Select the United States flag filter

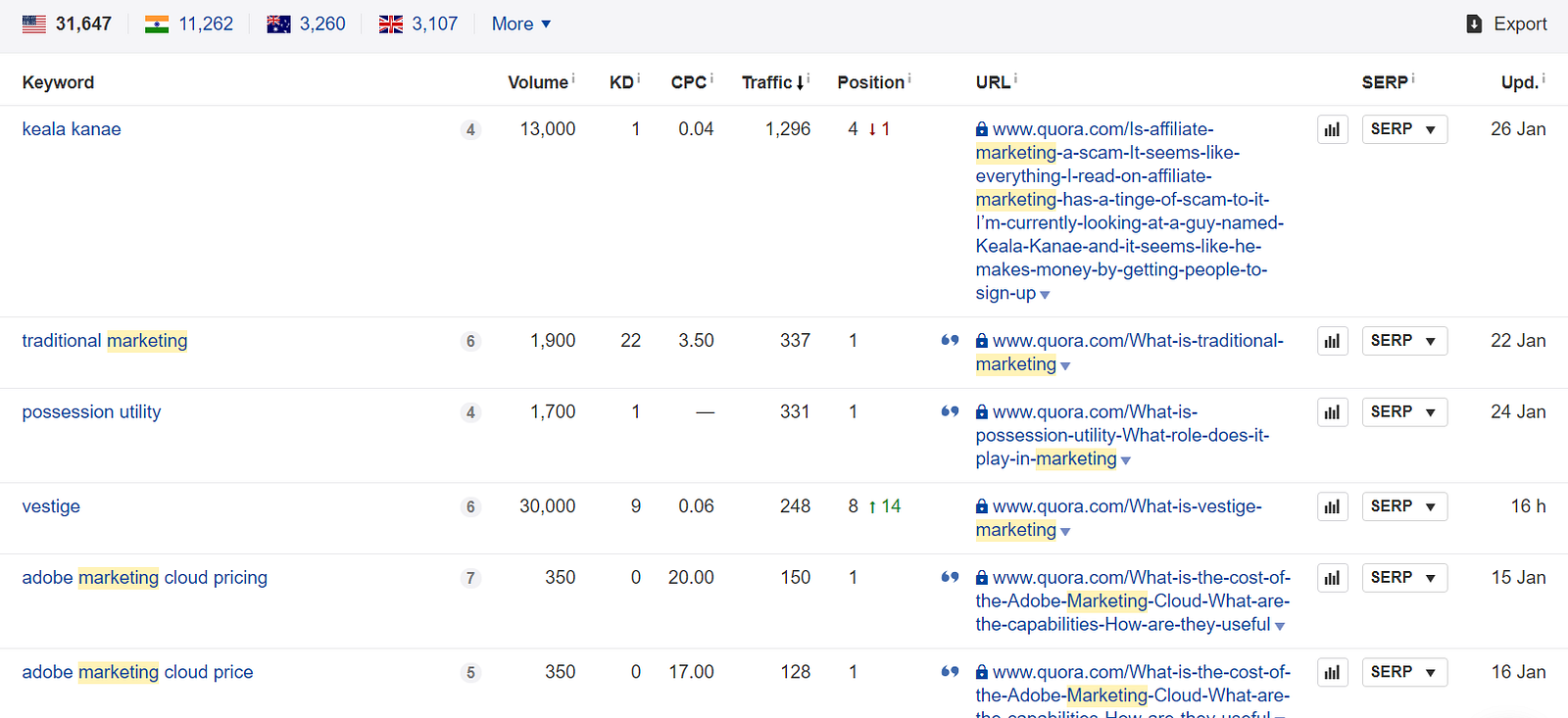pyautogui.click(x=34, y=24)
